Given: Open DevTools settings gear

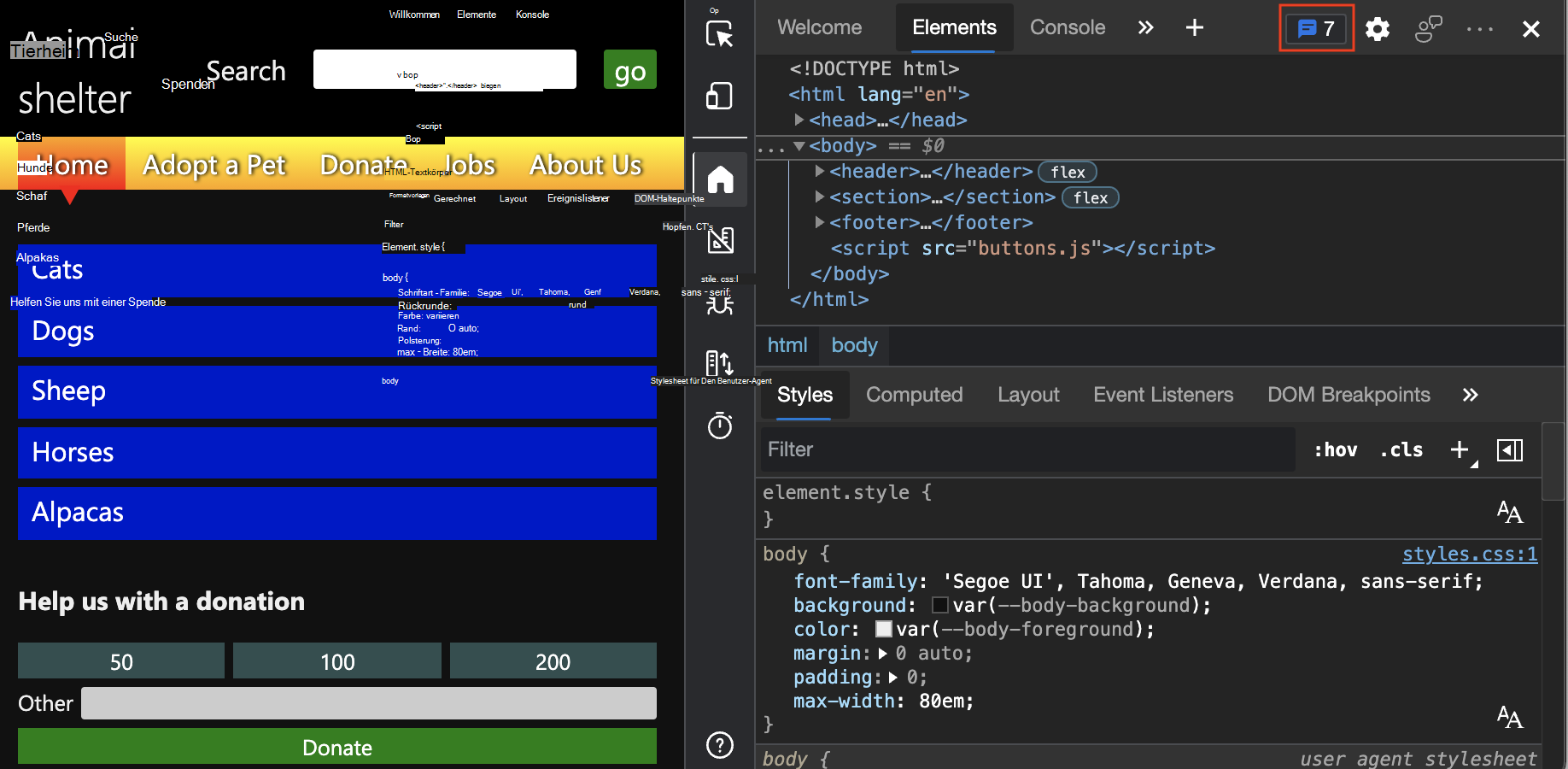Looking at the screenshot, I should pos(1377,28).
